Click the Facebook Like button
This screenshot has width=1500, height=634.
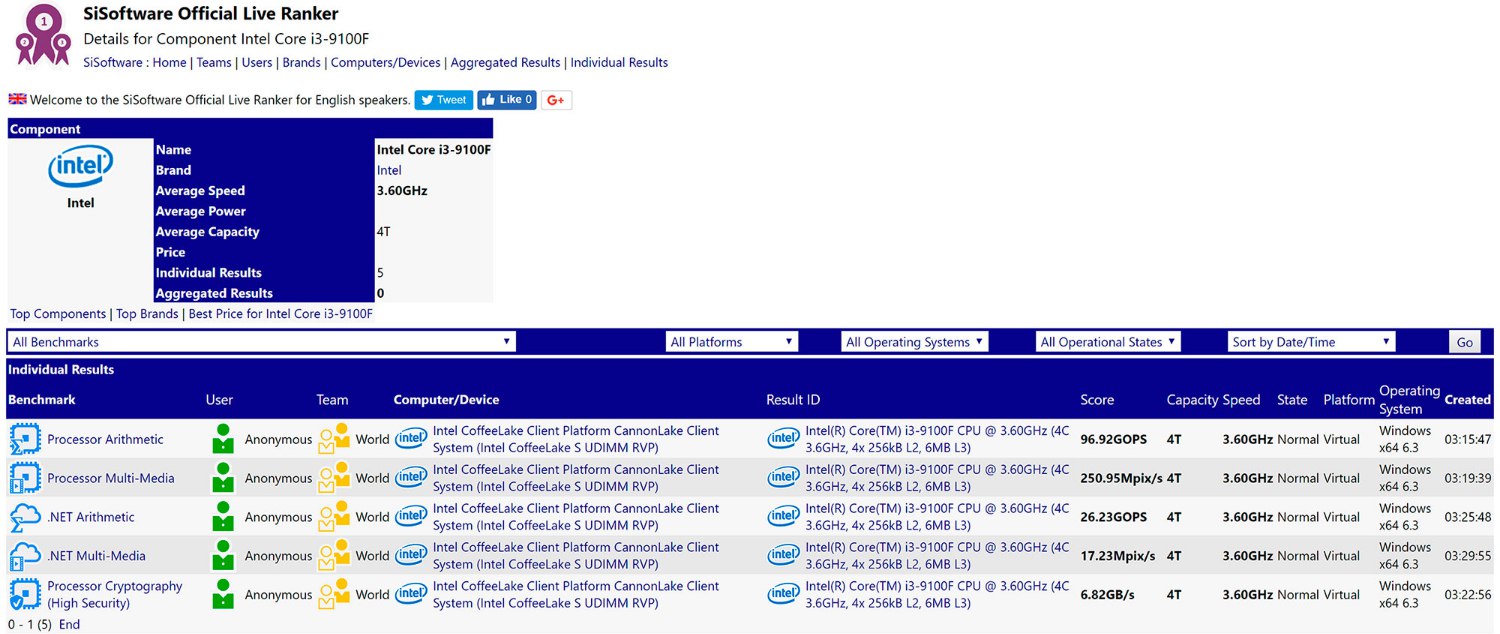coord(507,100)
